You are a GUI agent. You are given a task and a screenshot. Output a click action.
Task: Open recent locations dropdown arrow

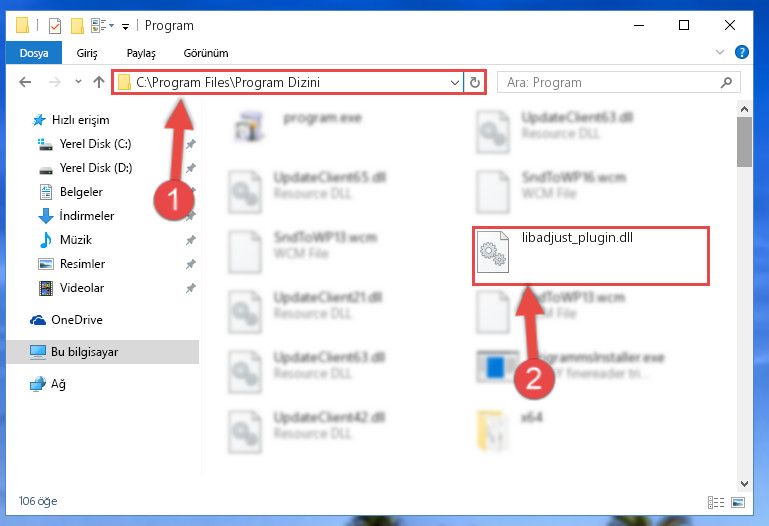[x=78, y=82]
